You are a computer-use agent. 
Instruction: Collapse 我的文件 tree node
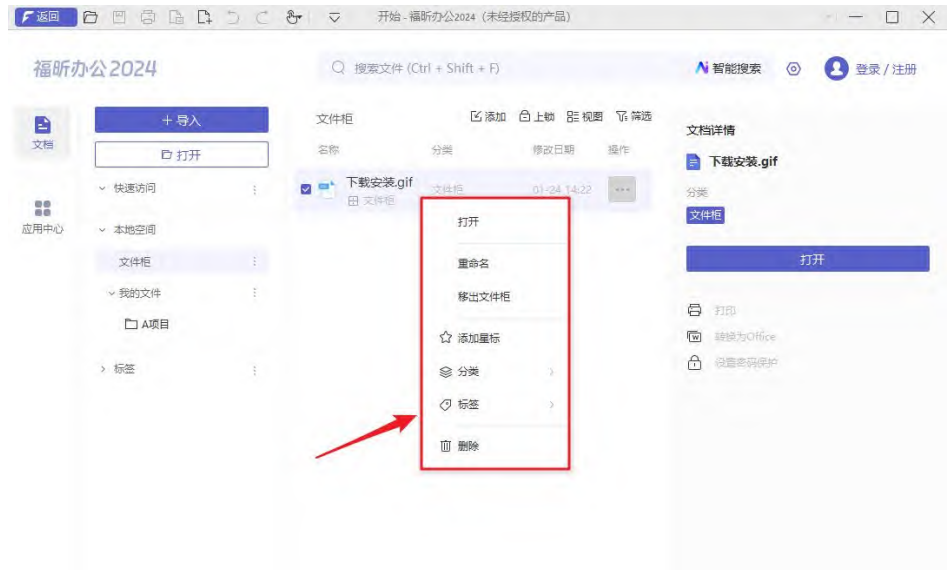point(112,293)
